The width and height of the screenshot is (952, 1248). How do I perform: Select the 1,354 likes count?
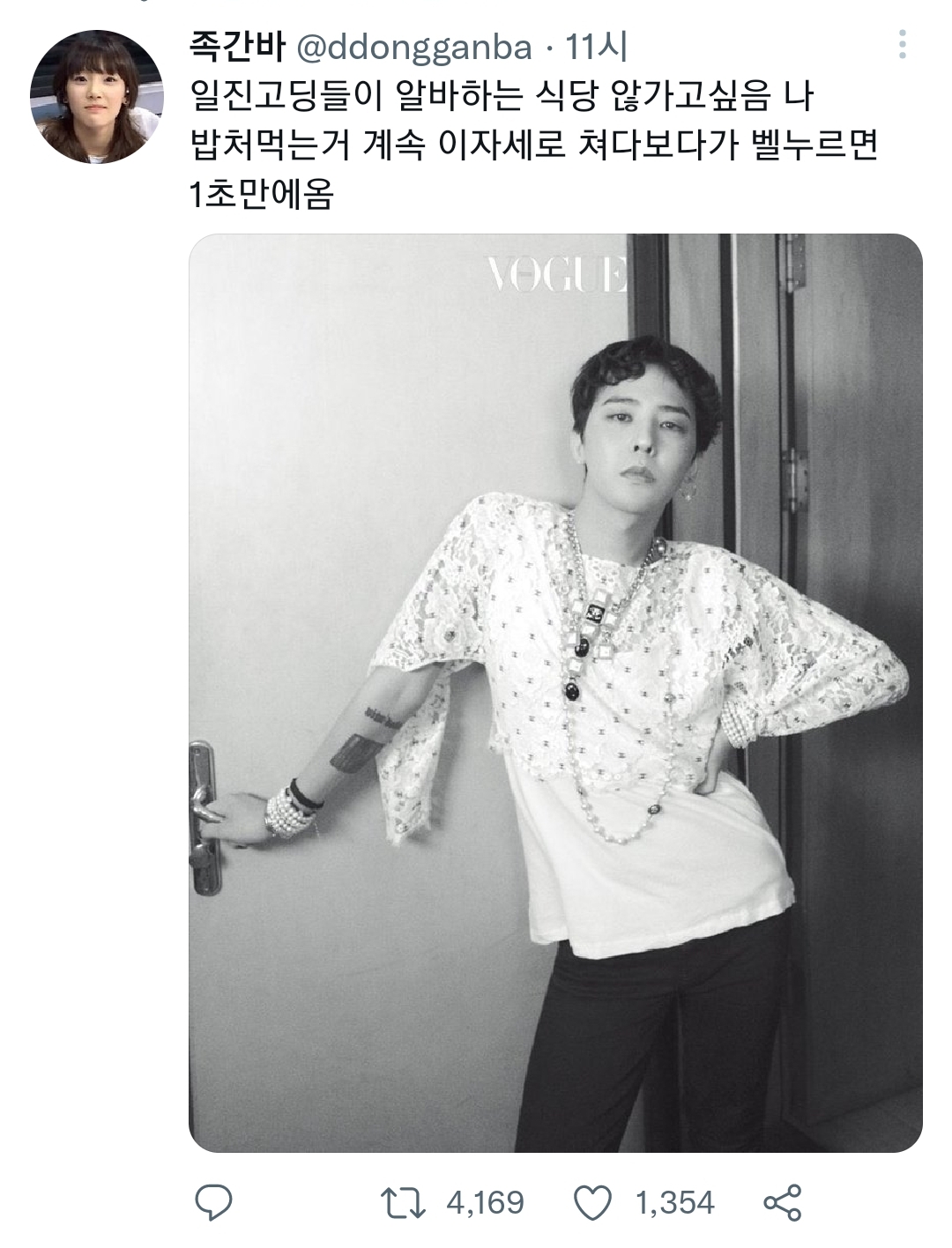tap(675, 1203)
